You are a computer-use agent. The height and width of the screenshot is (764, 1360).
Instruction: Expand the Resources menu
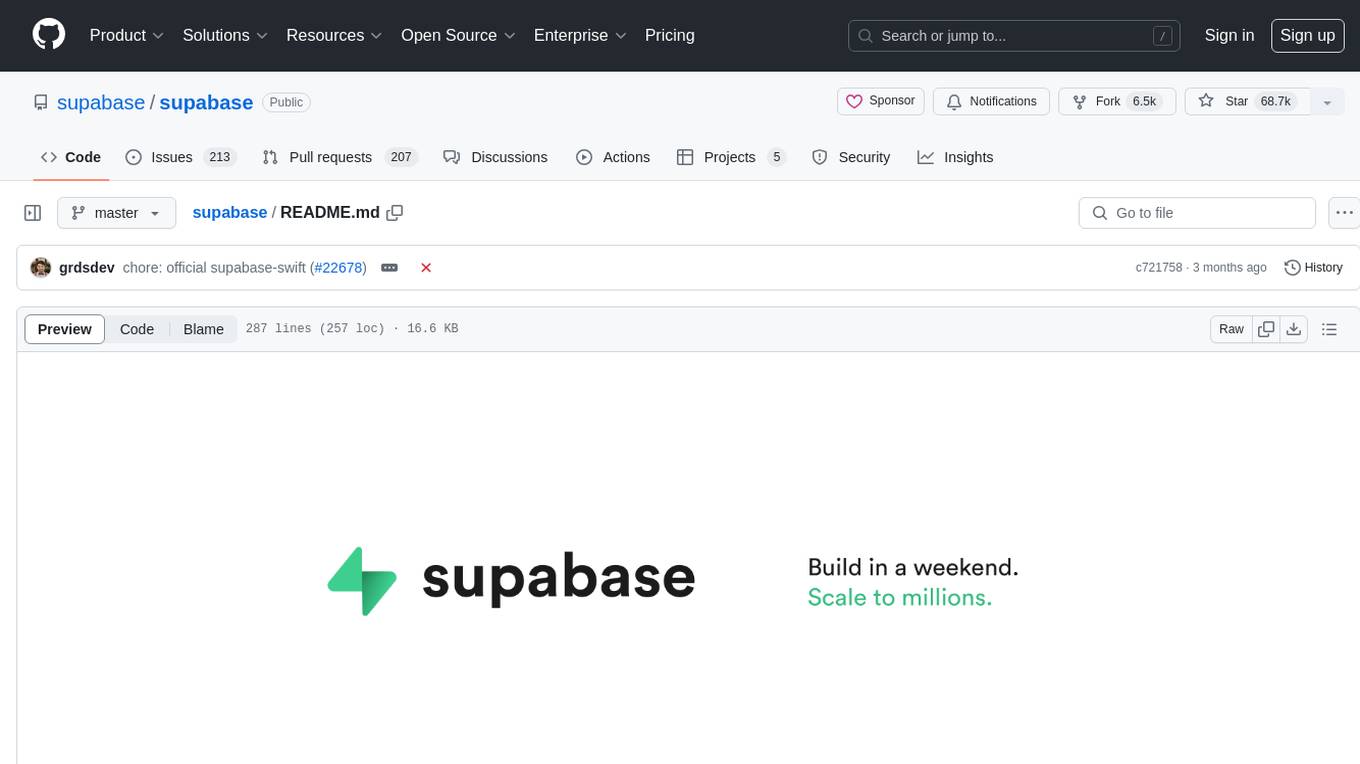[334, 35]
